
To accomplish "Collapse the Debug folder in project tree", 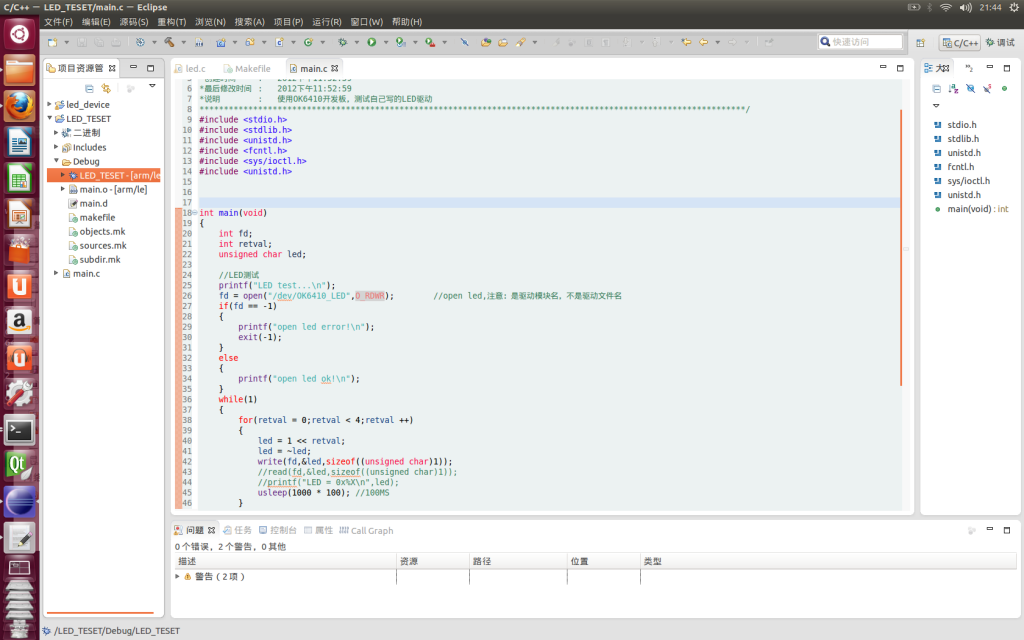I will 56,161.
